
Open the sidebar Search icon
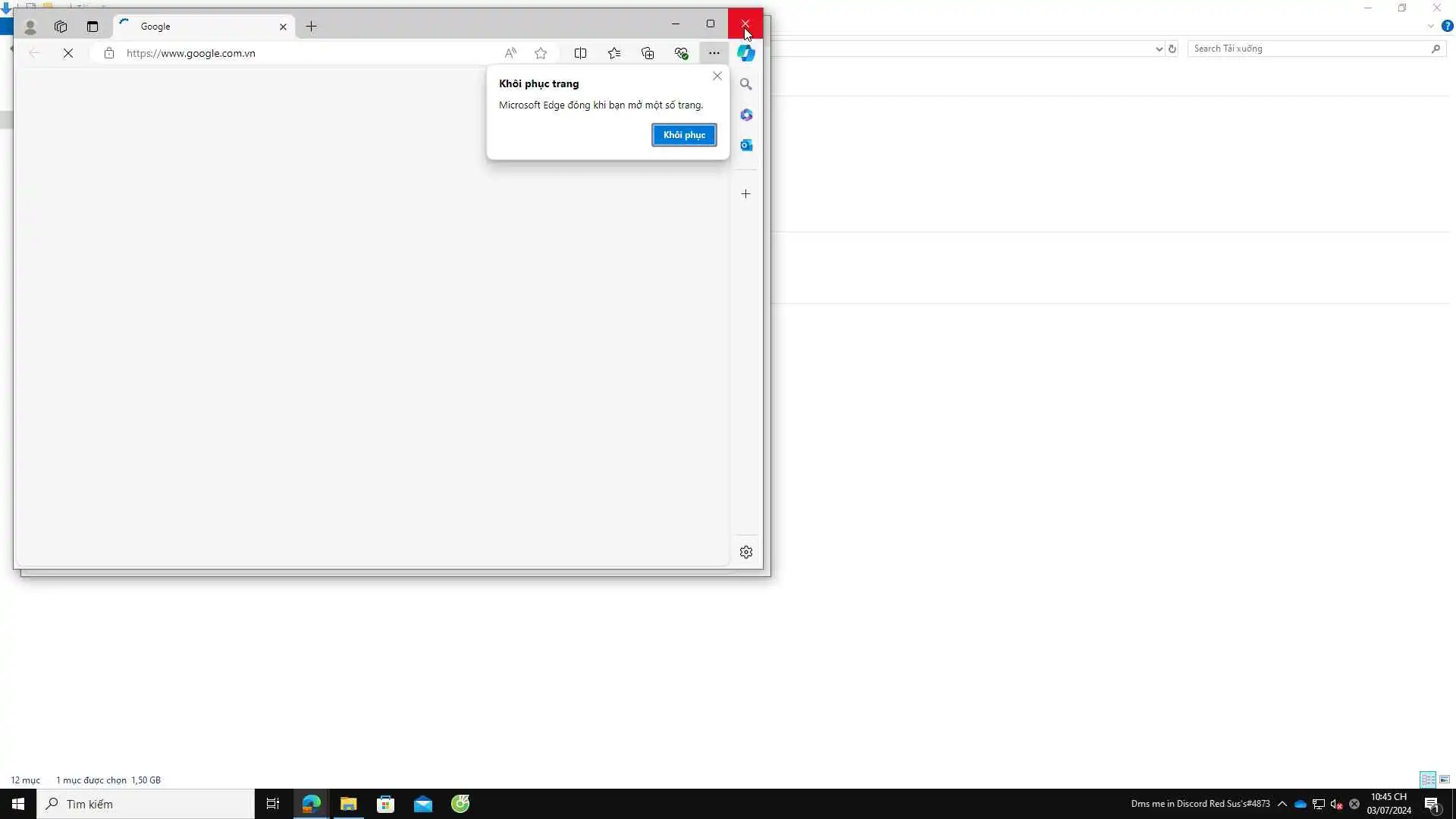746,84
